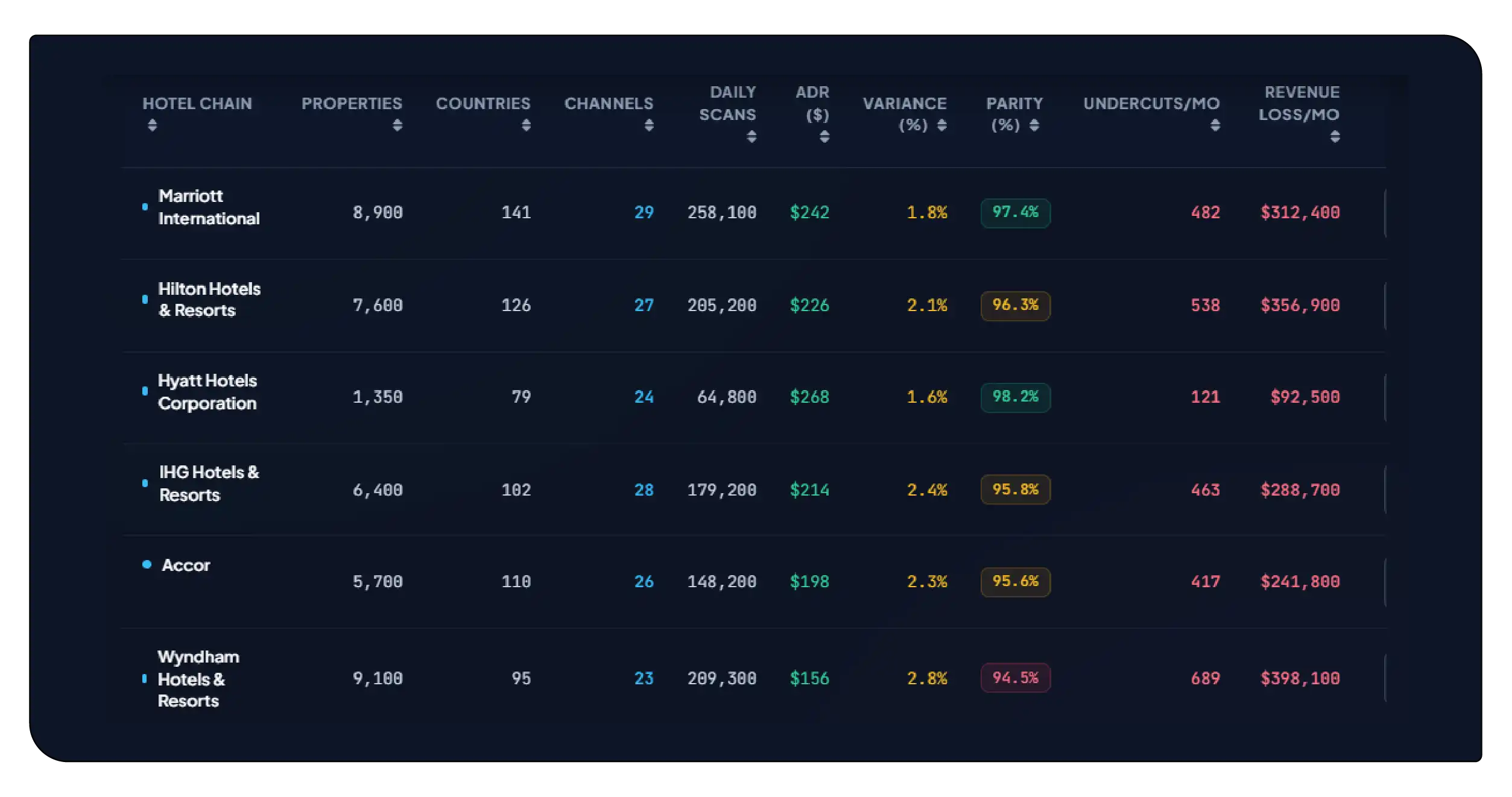Click Wyndham's 23 channels value
The height and width of the screenshot is (797, 1512).
pos(644,679)
